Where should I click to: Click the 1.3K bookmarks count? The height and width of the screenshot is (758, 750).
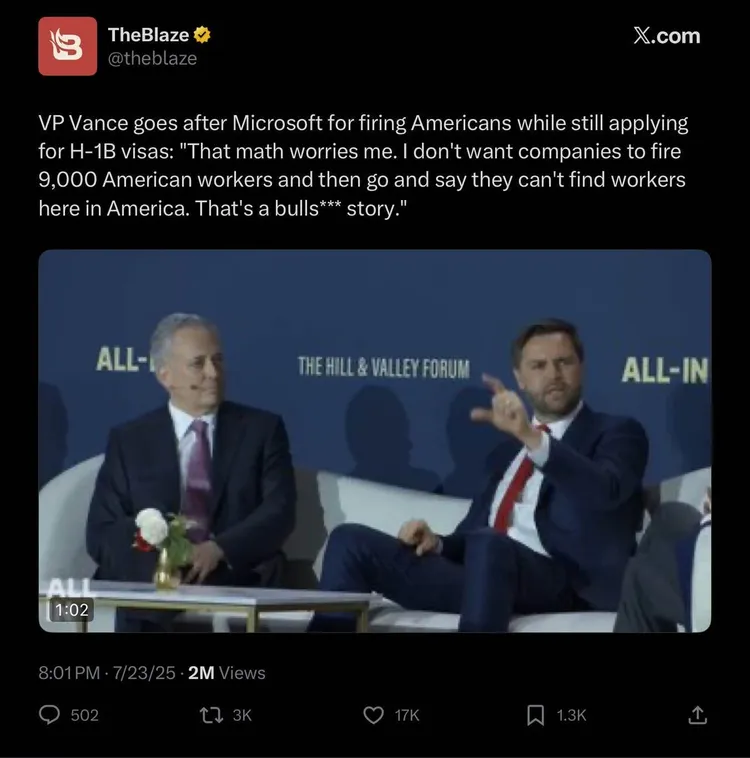pyautogui.click(x=571, y=715)
